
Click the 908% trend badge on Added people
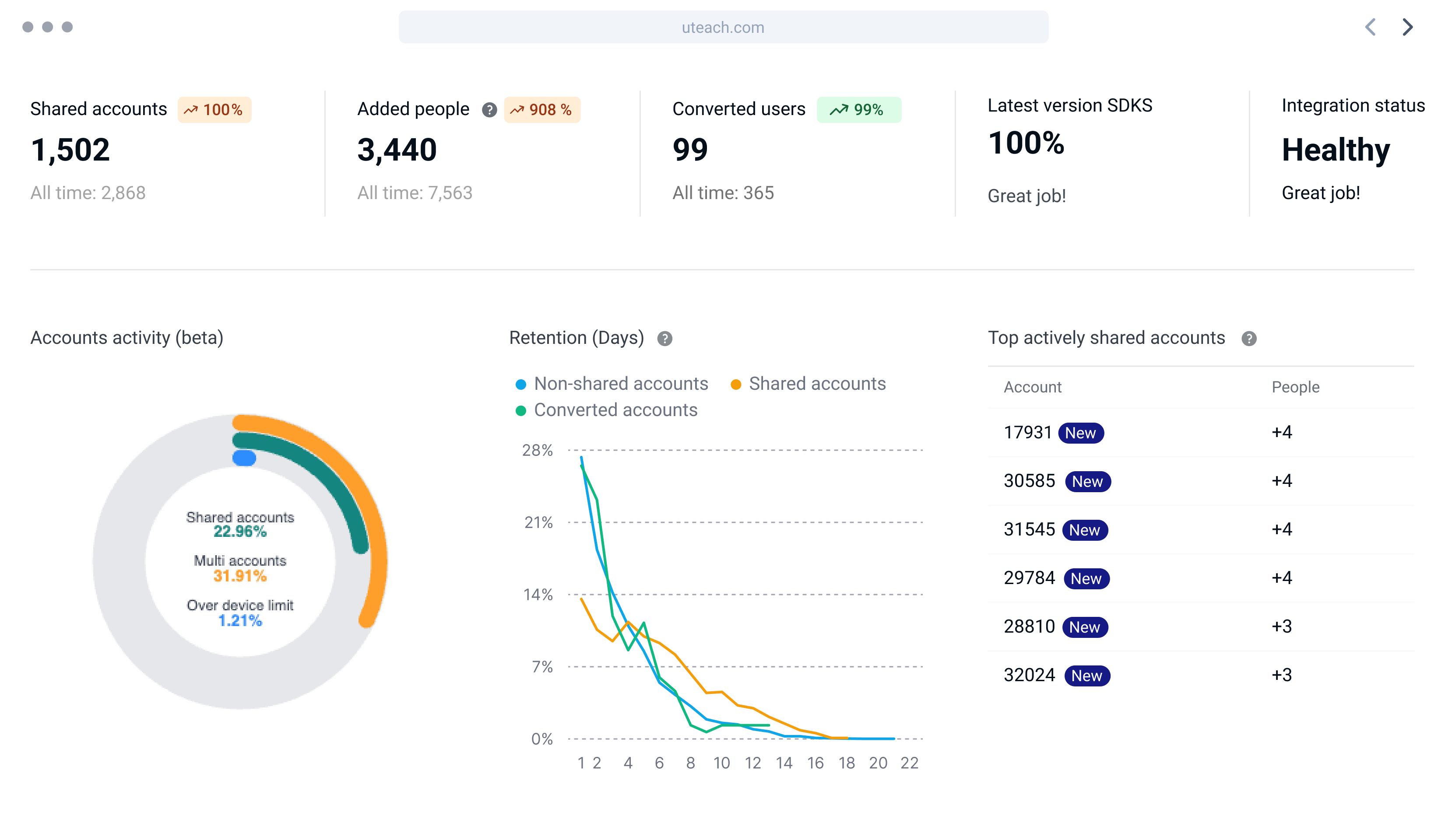click(541, 109)
